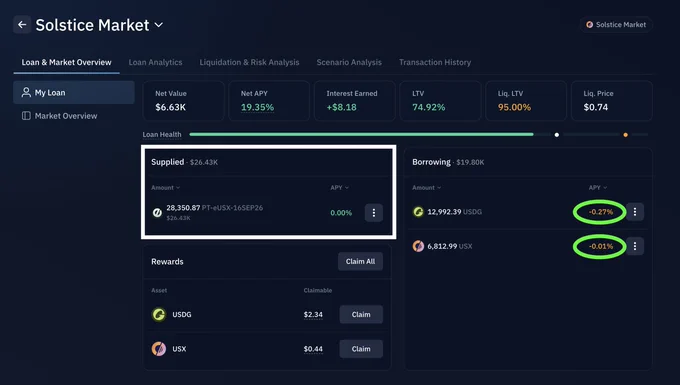The height and width of the screenshot is (385, 680).
Task: Click the Supplied $26.43K heading
Action: [184, 162]
